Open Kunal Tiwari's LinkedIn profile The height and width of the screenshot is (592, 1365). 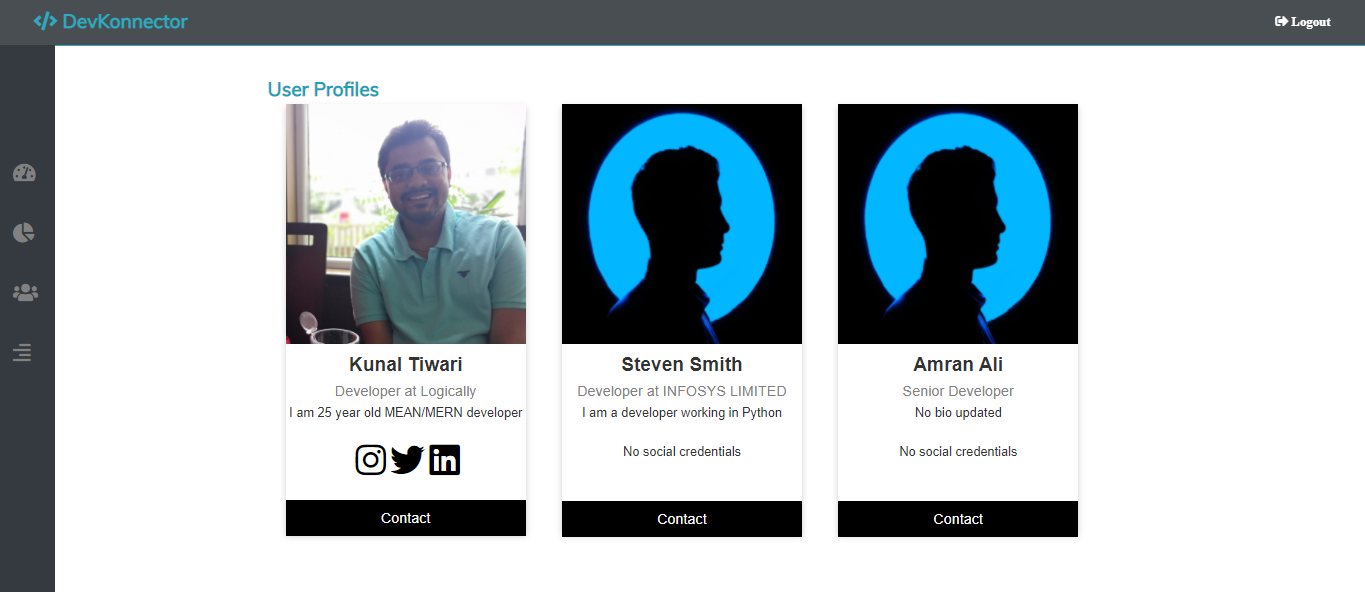[444, 459]
